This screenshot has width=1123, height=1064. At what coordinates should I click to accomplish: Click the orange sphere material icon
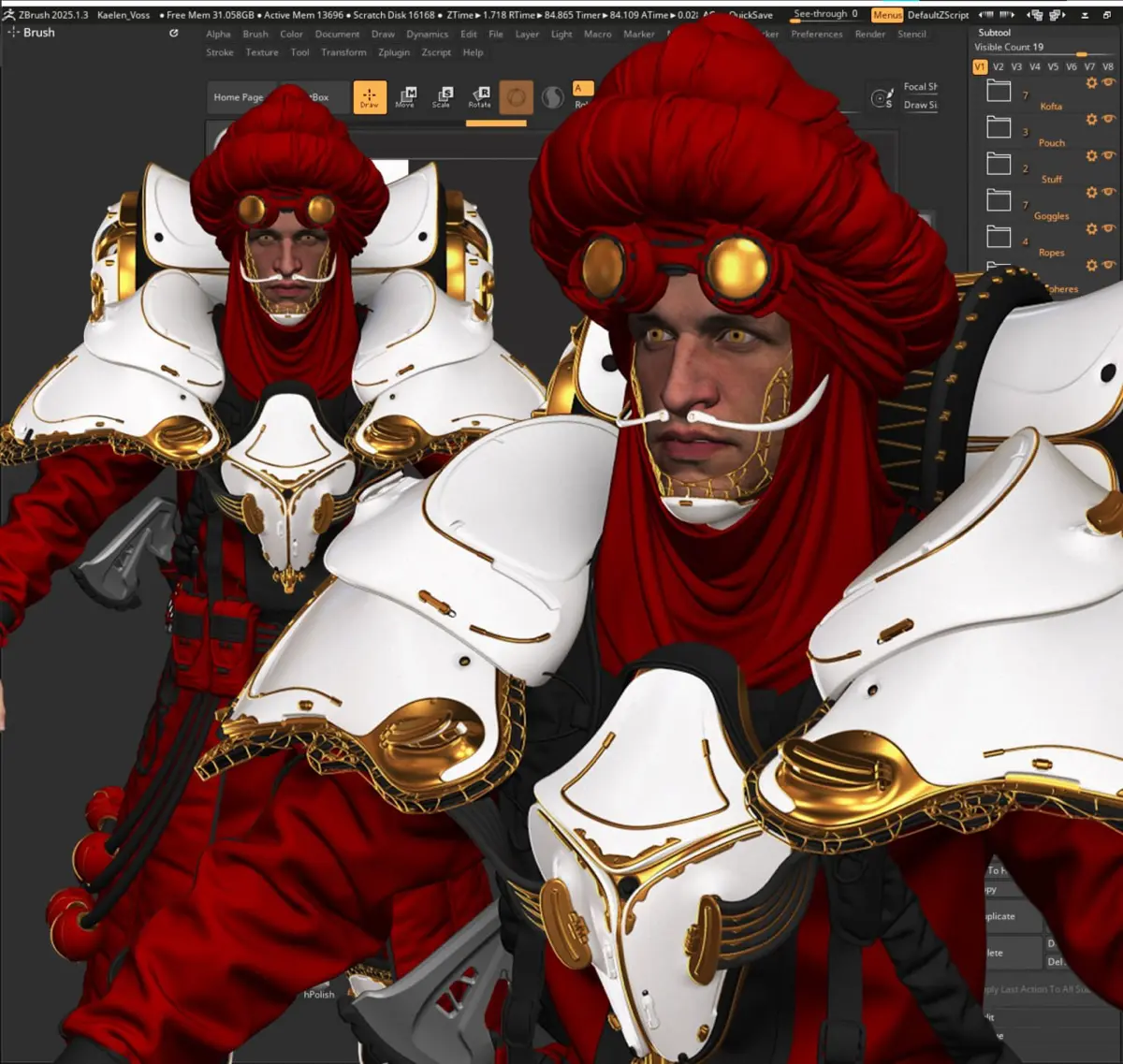click(x=516, y=97)
